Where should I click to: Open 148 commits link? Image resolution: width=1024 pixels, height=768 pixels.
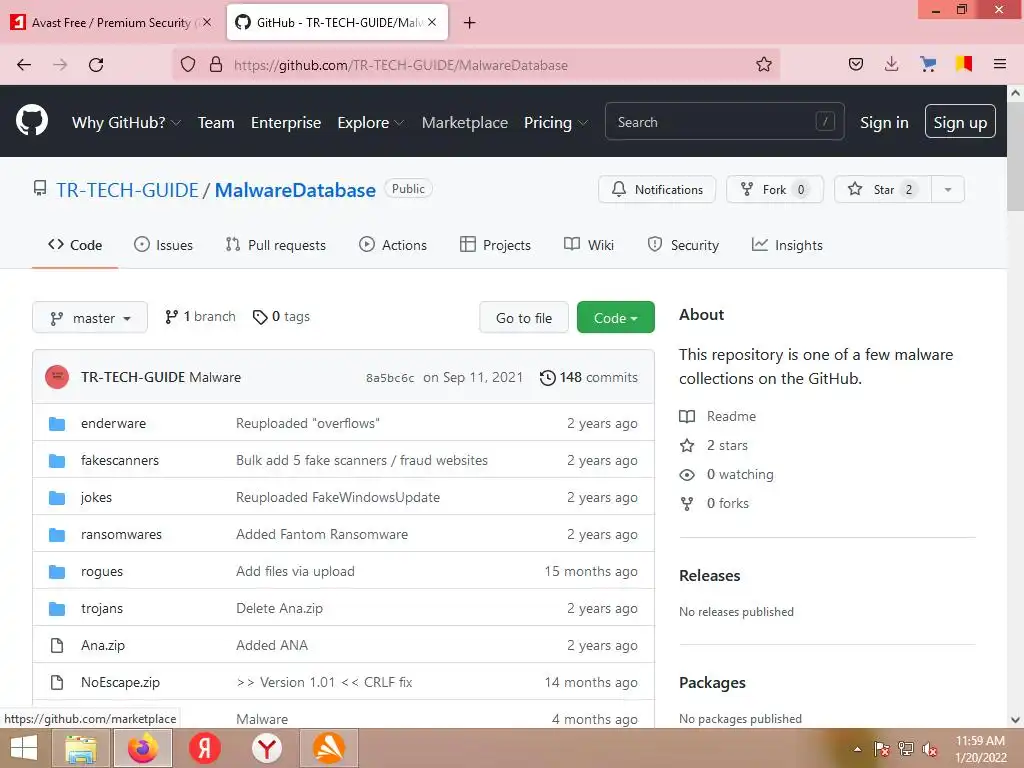pyautogui.click(x=589, y=377)
